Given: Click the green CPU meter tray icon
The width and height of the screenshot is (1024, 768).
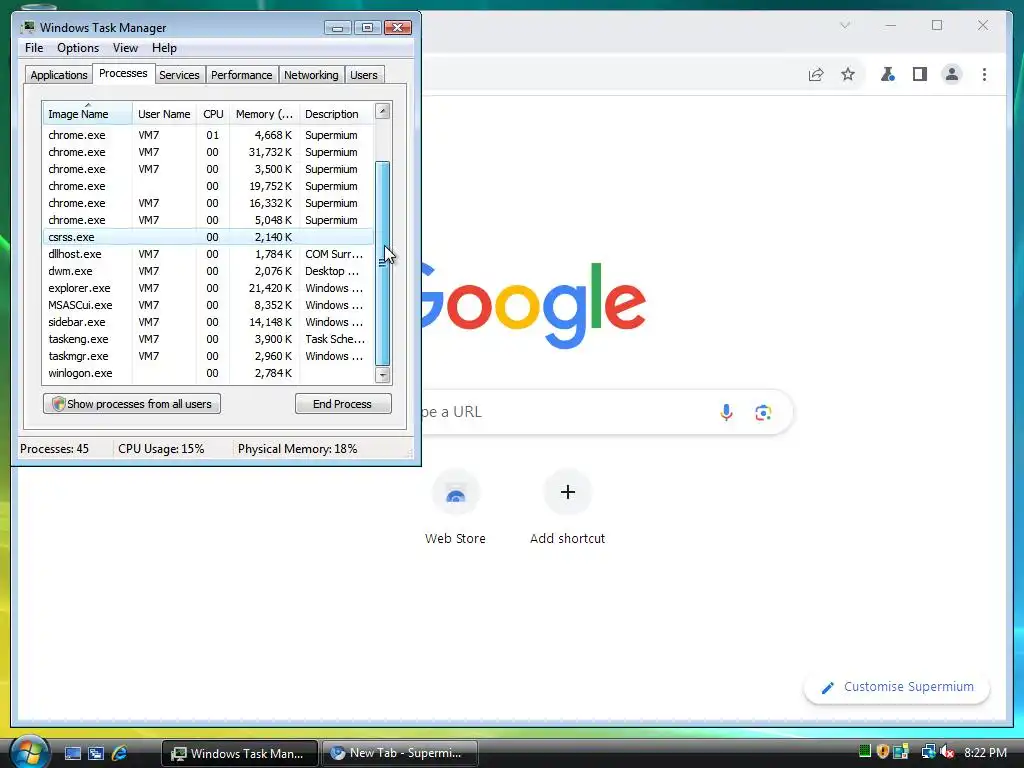Looking at the screenshot, I should [x=865, y=752].
